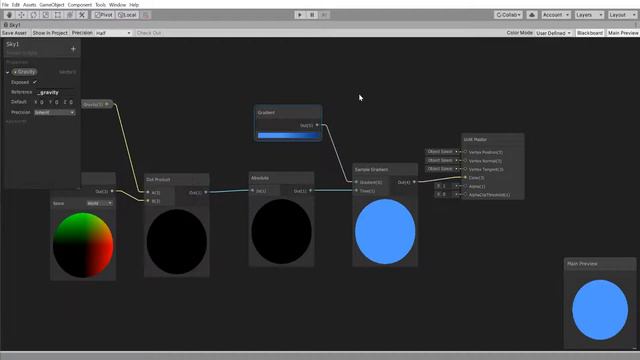640x360 pixels.
Task: Open the GameObject menu
Action: pos(52,5)
